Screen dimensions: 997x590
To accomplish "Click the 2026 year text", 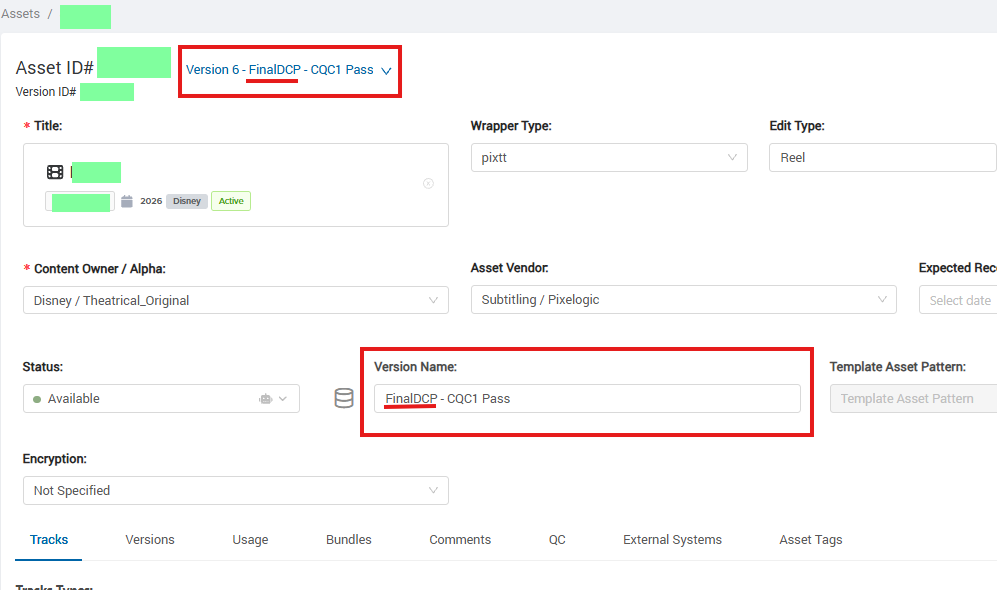I will point(151,201).
